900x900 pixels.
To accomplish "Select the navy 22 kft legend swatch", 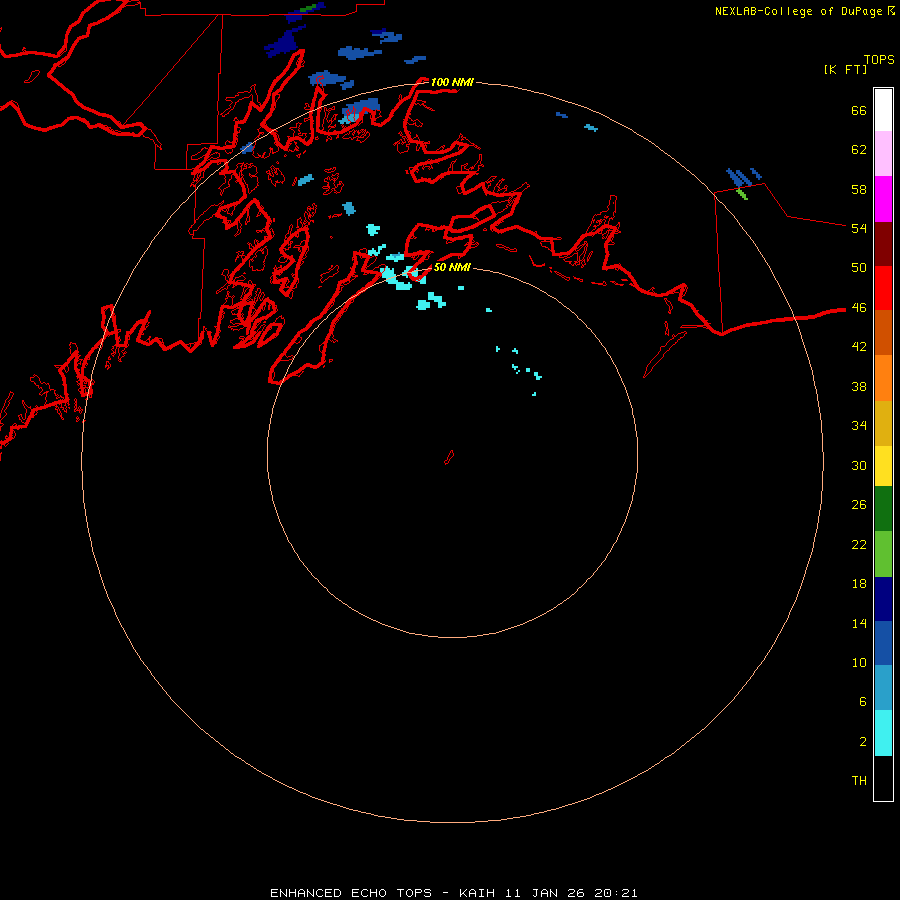I will coord(883,599).
